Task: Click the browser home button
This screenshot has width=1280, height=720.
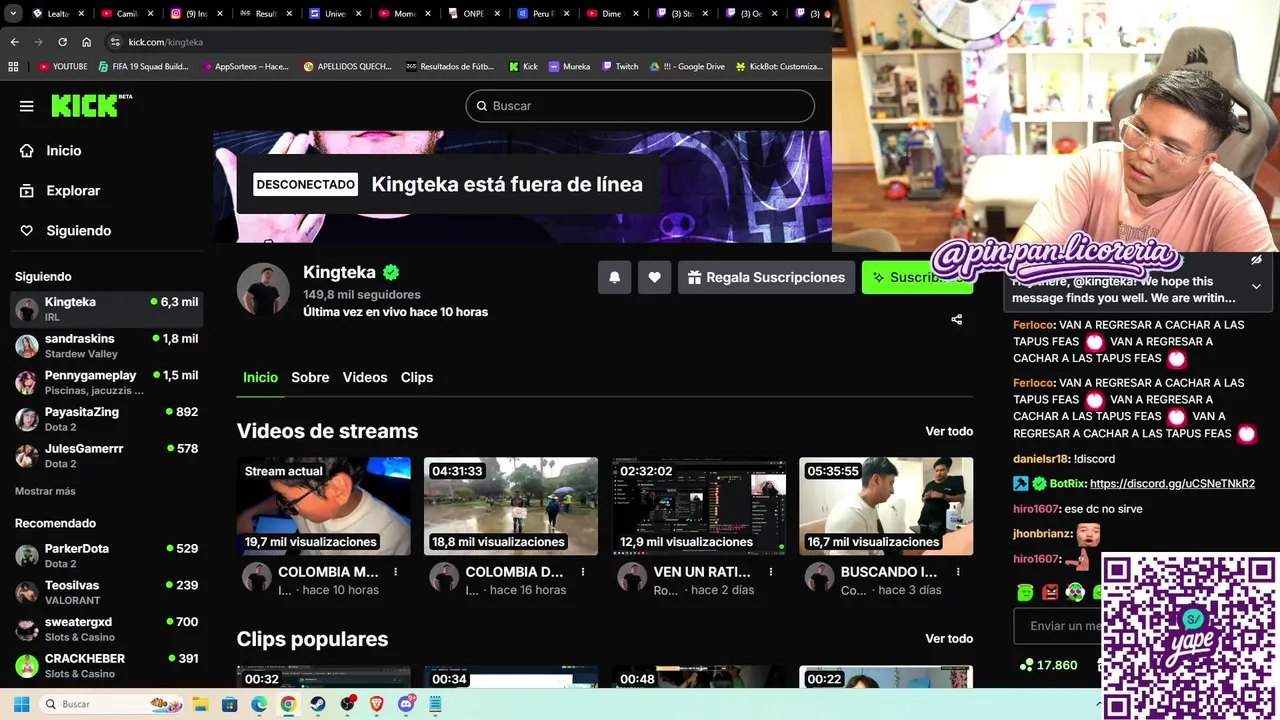Action: click(86, 42)
